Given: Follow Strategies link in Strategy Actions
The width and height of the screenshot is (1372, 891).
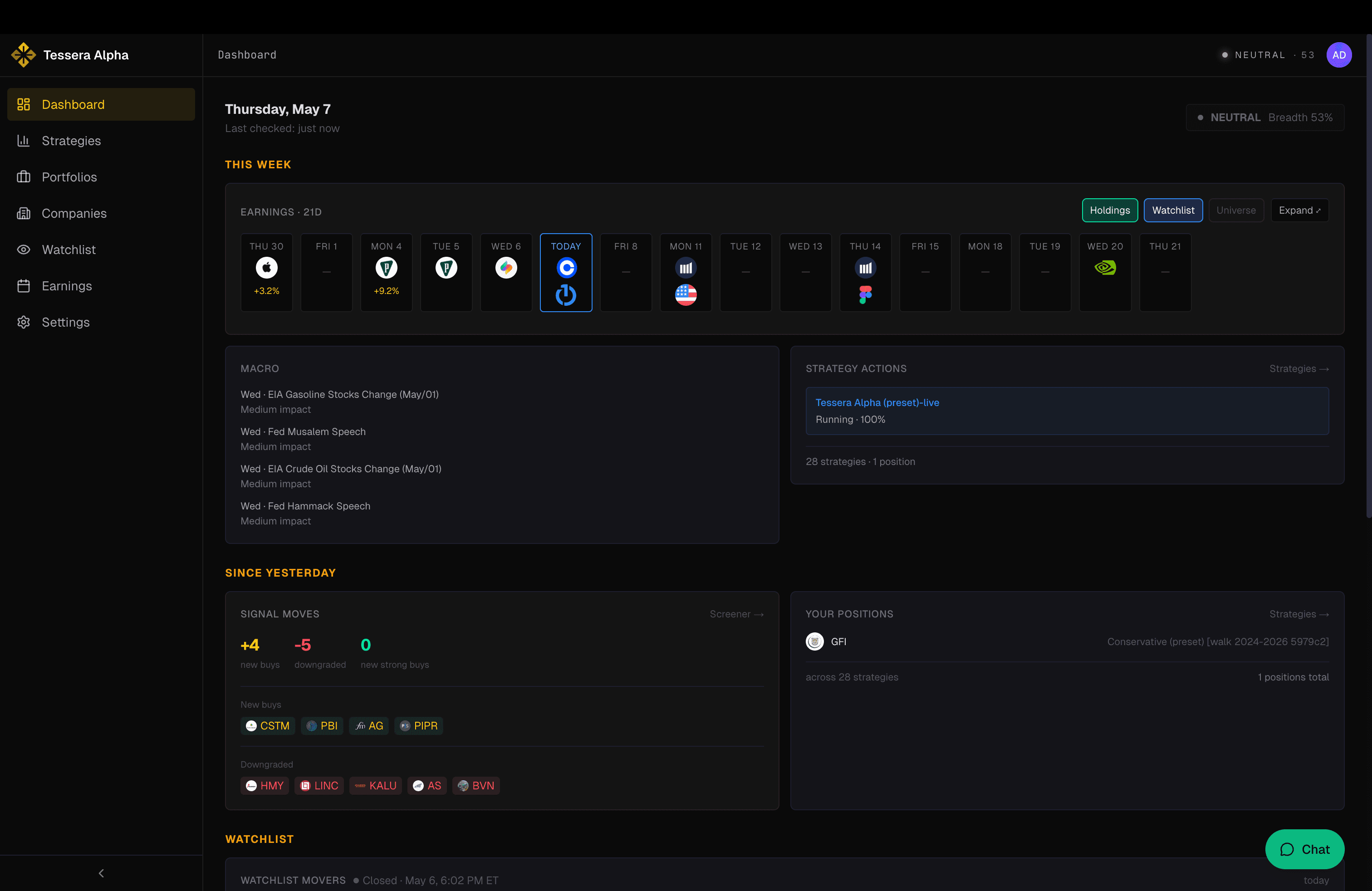Looking at the screenshot, I should pyautogui.click(x=1299, y=369).
